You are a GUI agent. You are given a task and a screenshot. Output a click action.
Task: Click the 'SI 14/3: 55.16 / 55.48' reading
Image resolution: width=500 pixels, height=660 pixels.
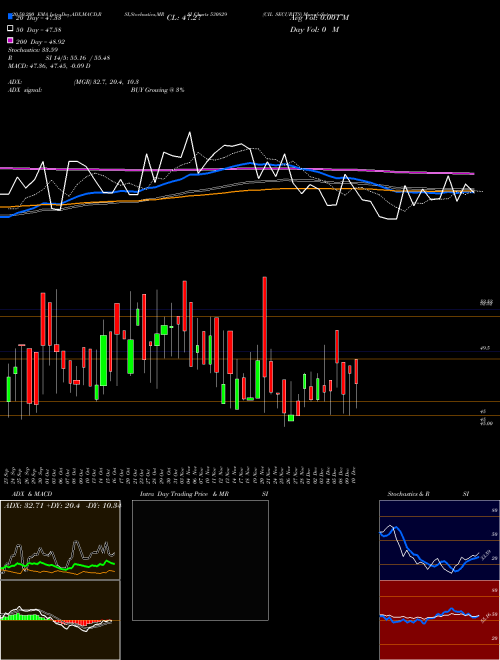pos(78,58)
